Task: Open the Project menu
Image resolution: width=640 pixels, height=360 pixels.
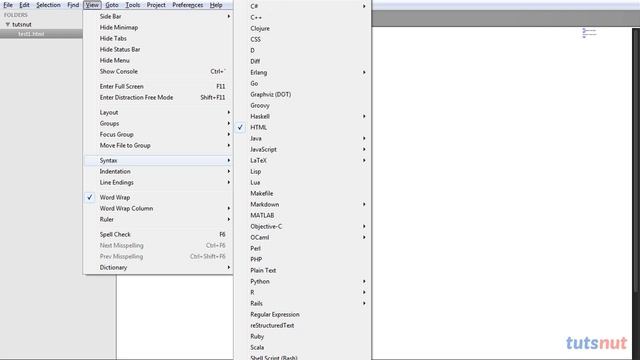Action: coord(156,5)
